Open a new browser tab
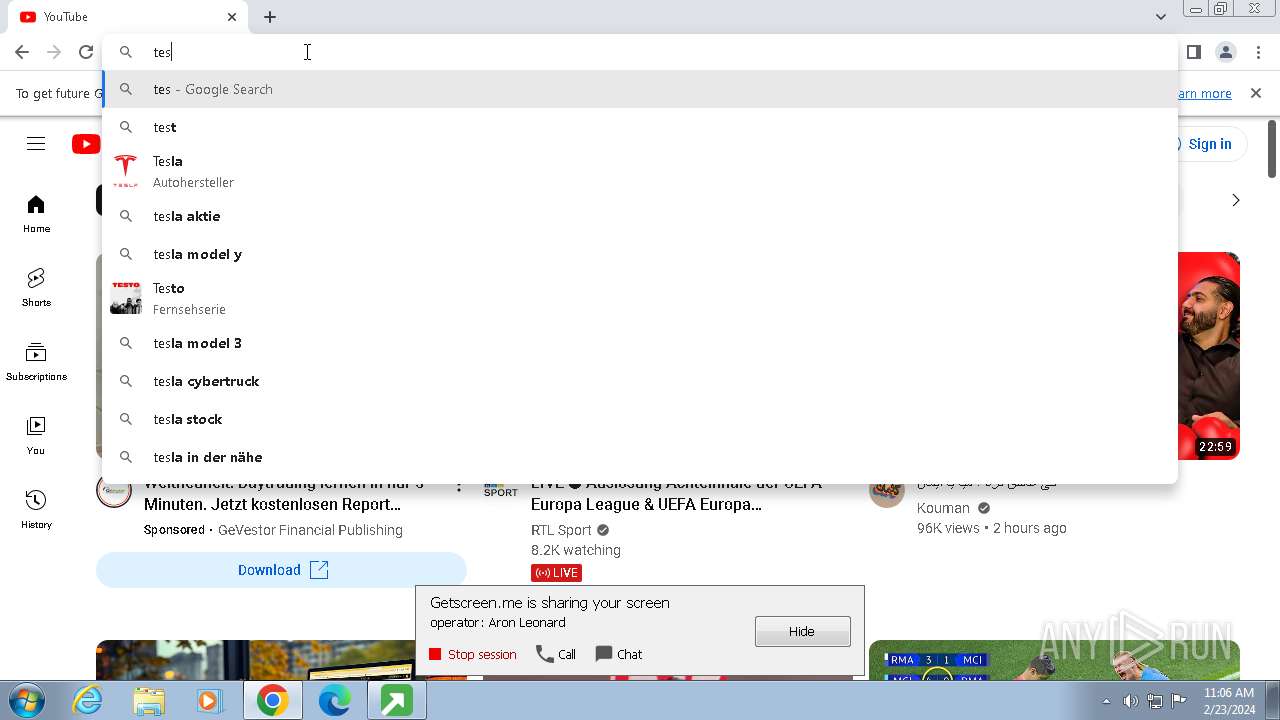 [270, 17]
